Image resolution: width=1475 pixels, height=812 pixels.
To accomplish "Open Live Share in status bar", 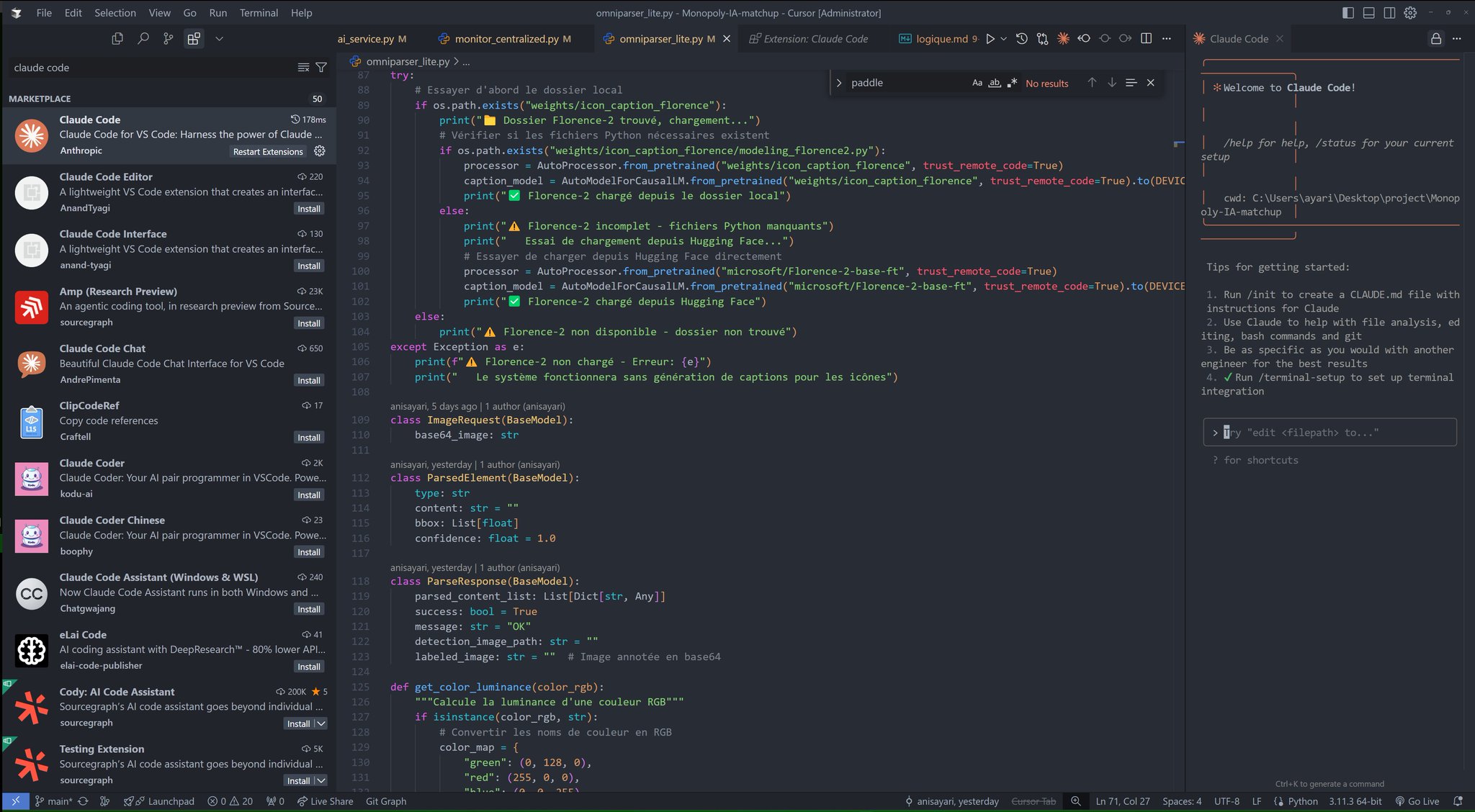I will point(325,801).
